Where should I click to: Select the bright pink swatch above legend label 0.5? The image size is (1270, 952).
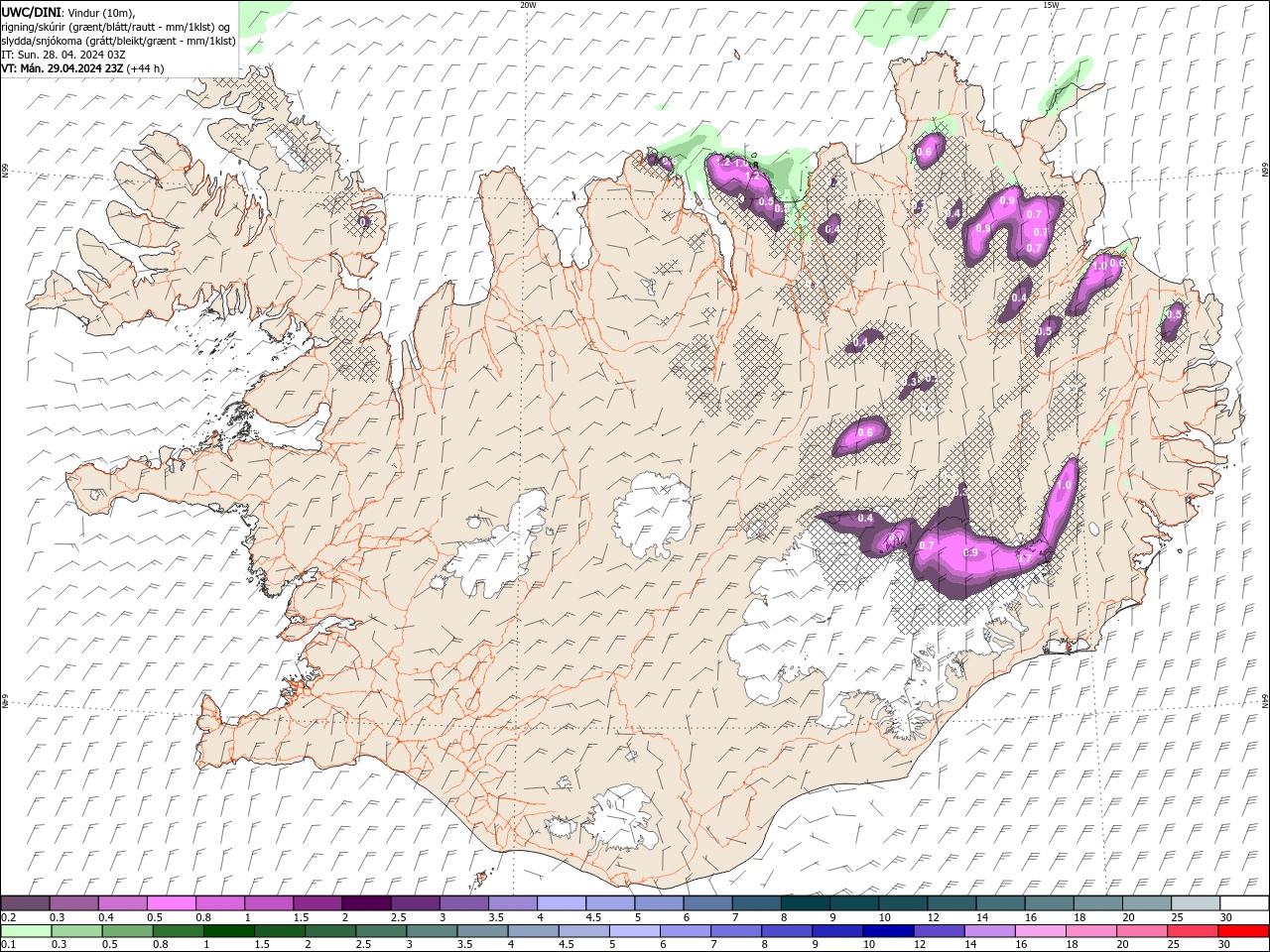[172, 903]
